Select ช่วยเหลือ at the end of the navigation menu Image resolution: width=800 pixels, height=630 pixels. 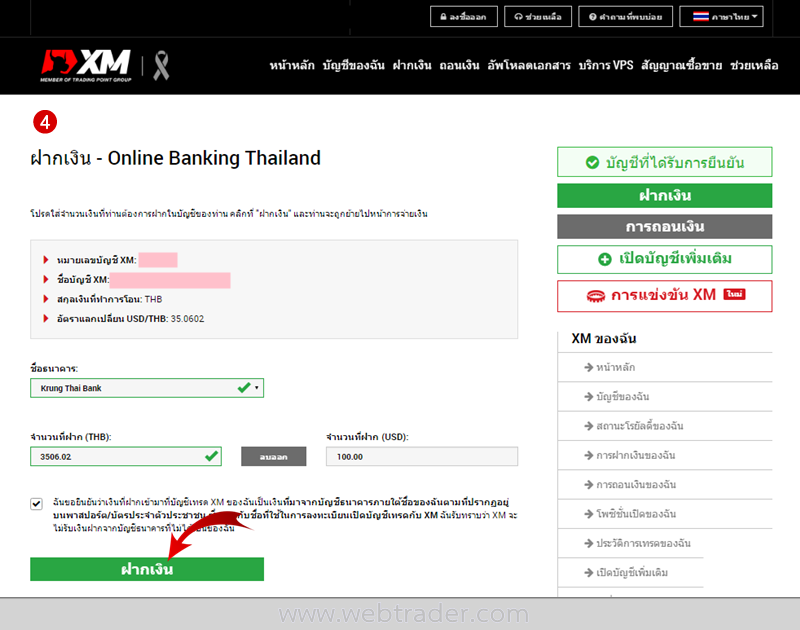pos(754,66)
